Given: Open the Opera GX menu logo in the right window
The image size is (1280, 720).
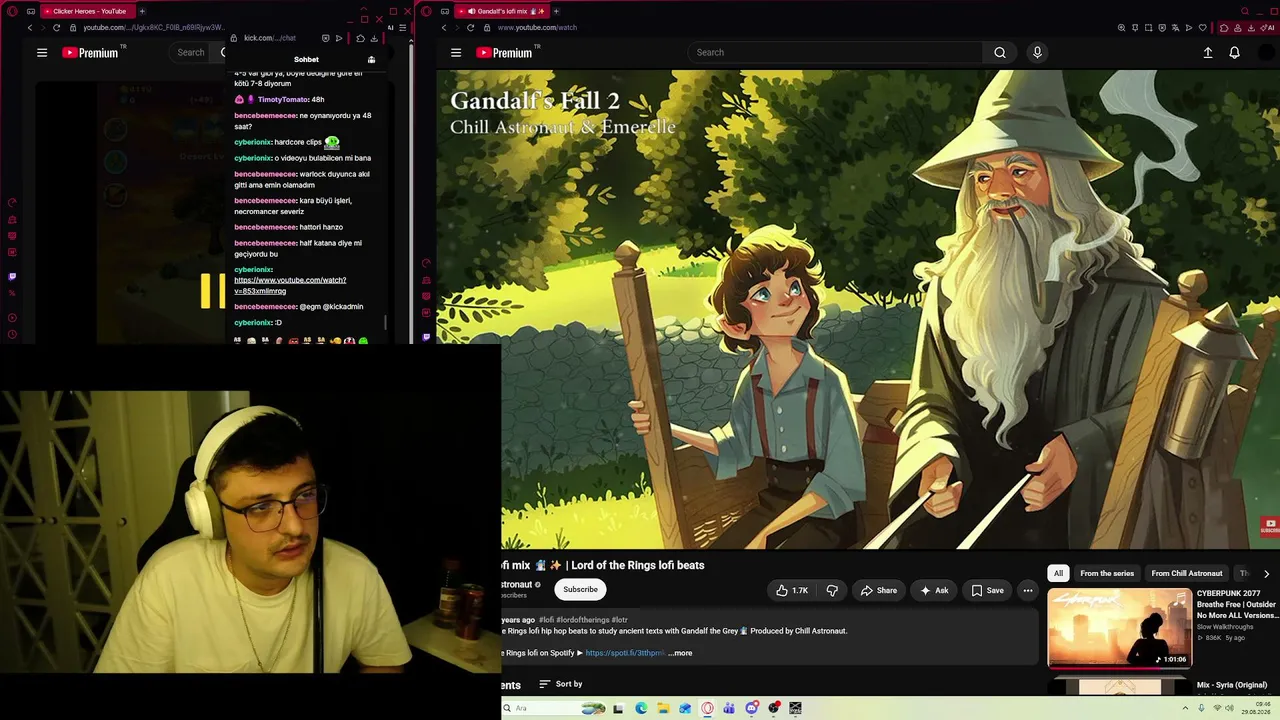Looking at the screenshot, I should 427,11.
